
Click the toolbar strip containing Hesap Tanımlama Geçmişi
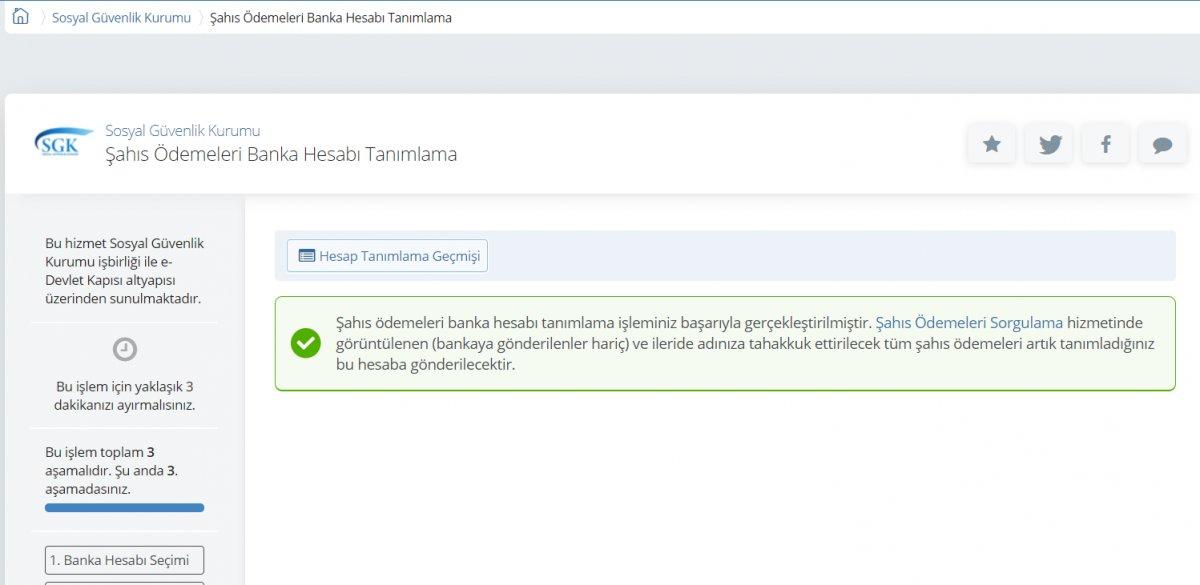(725, 255)
